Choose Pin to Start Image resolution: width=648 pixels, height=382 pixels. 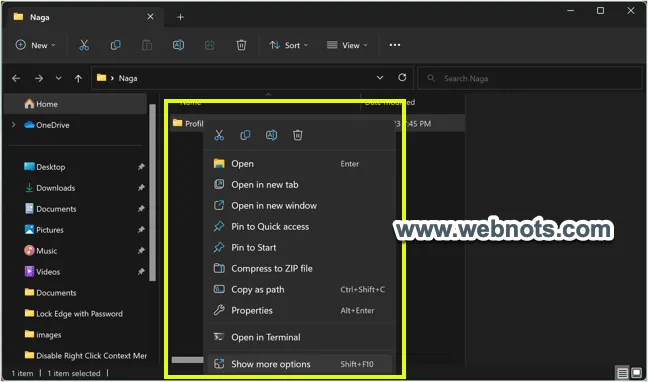[x=299, y=248]
